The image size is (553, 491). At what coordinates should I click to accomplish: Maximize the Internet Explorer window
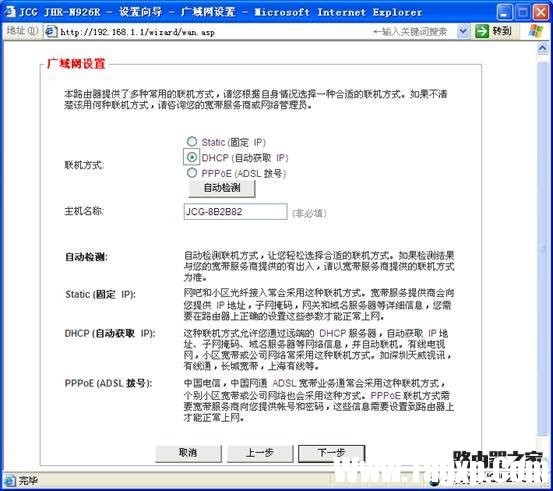(523, 12)
